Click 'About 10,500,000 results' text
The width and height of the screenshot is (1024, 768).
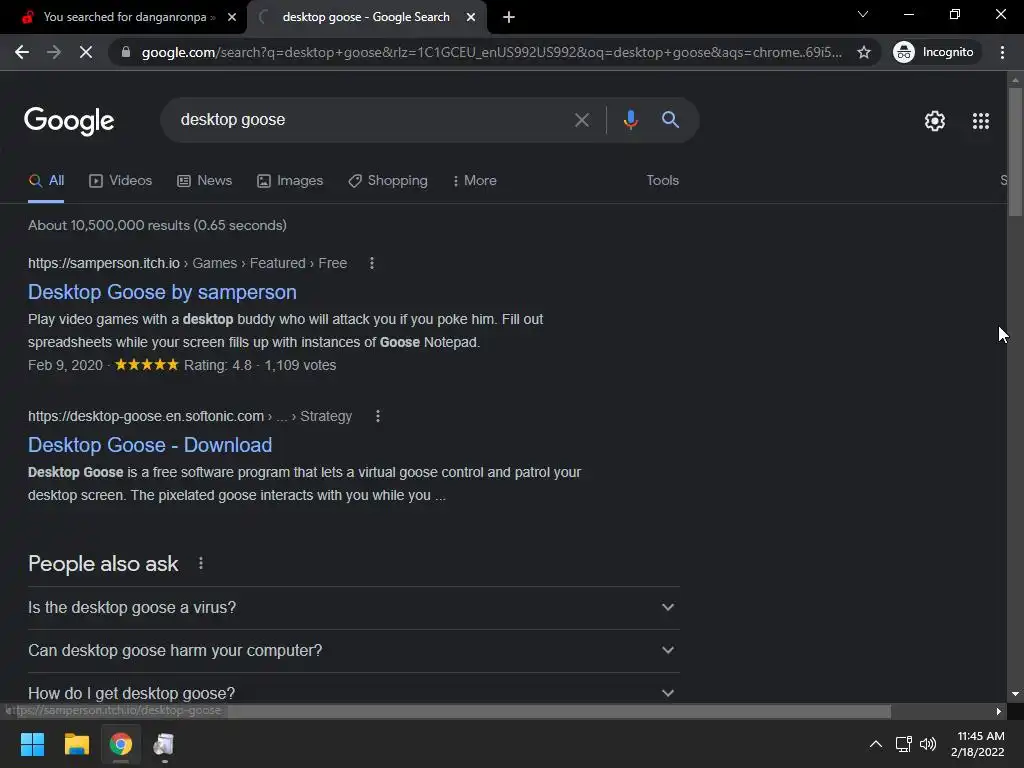[109, 225]
